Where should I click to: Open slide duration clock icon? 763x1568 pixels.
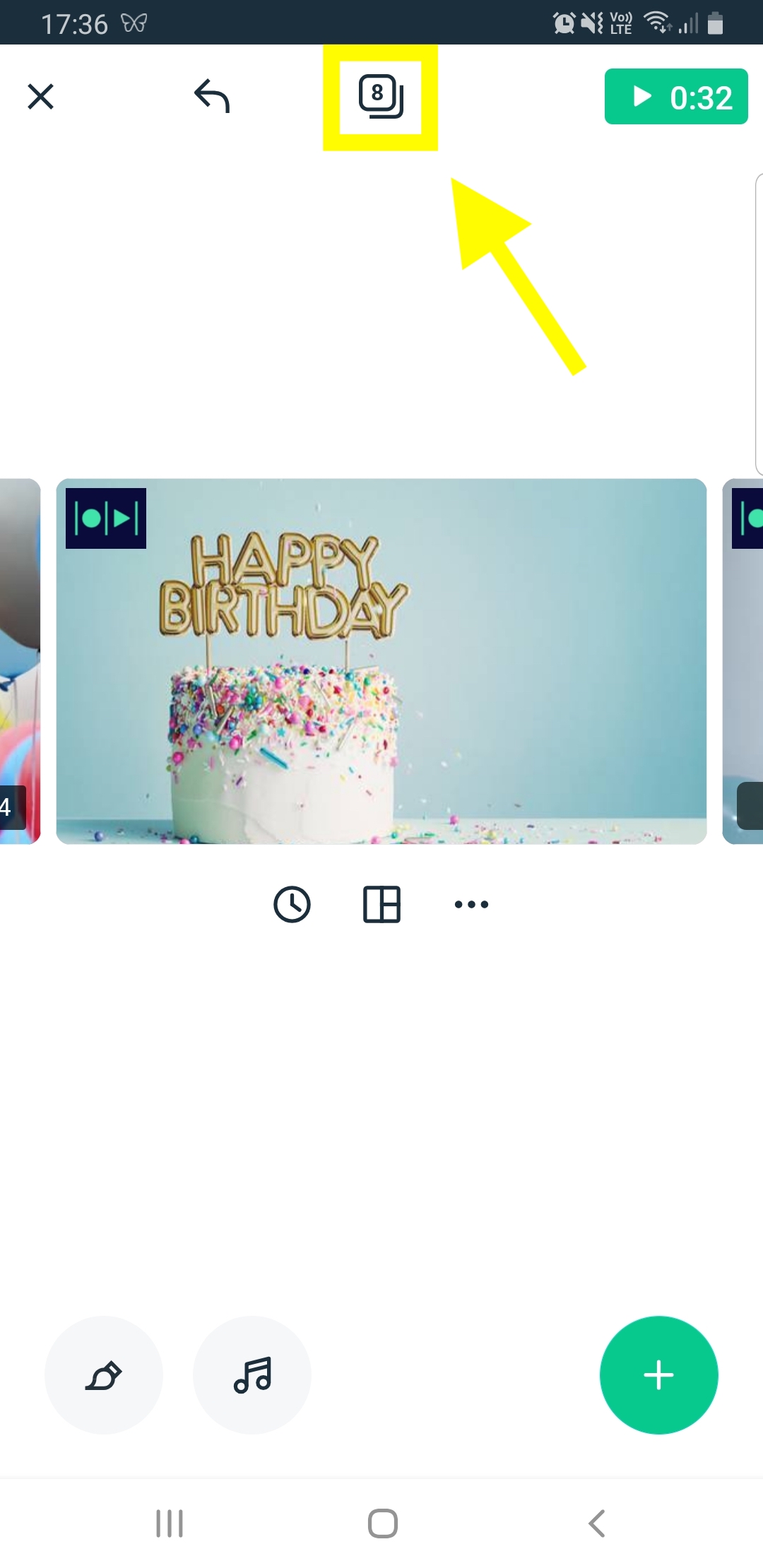pos(292,904)
